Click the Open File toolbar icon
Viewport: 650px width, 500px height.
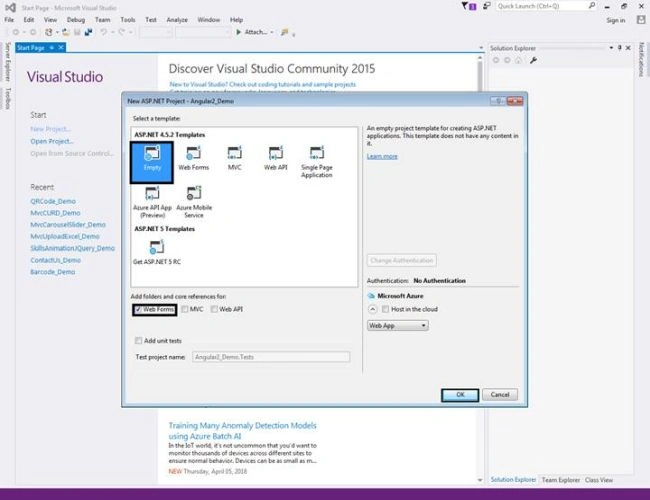(x=65, y=32)
